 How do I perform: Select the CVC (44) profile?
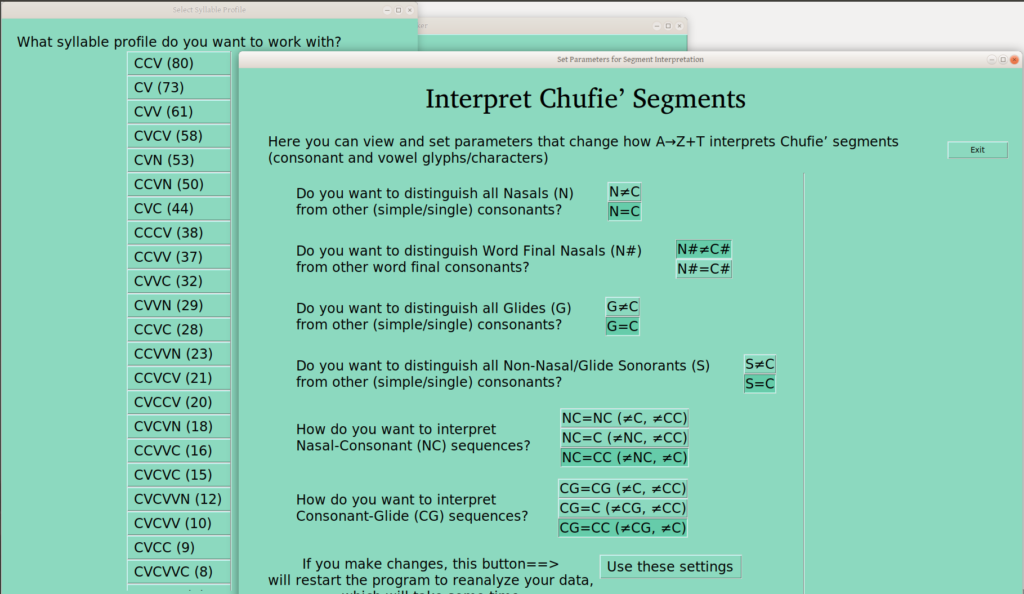click(178, 208)
